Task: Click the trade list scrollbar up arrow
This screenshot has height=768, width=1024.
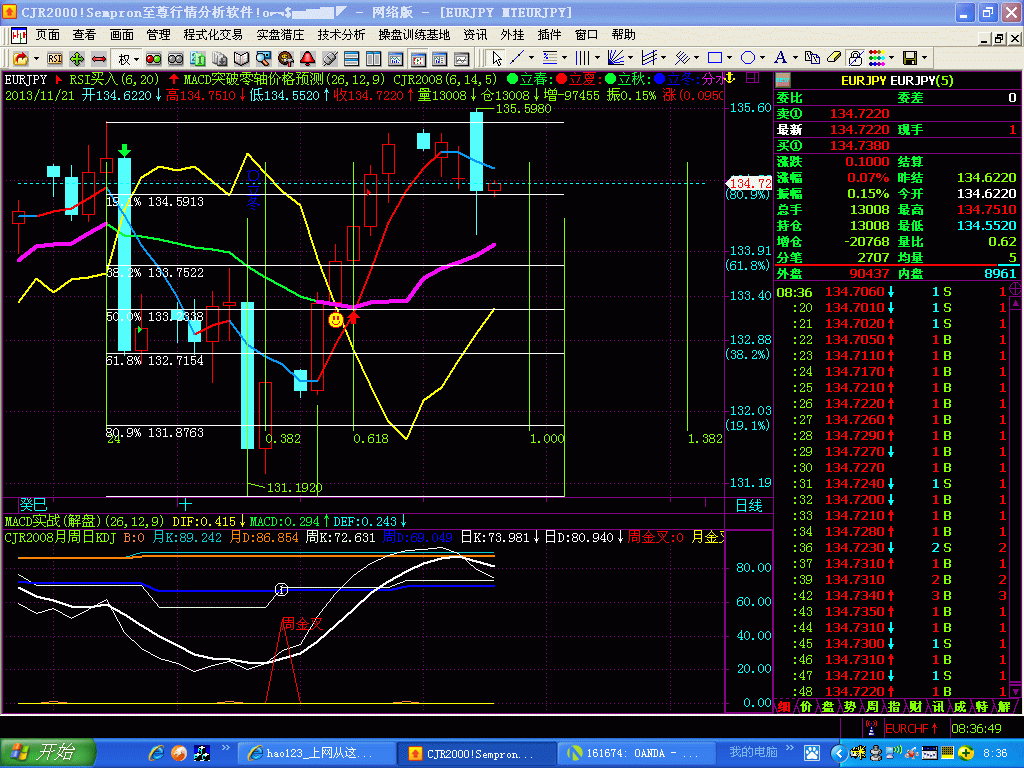Action: (x=1016, y=304)
